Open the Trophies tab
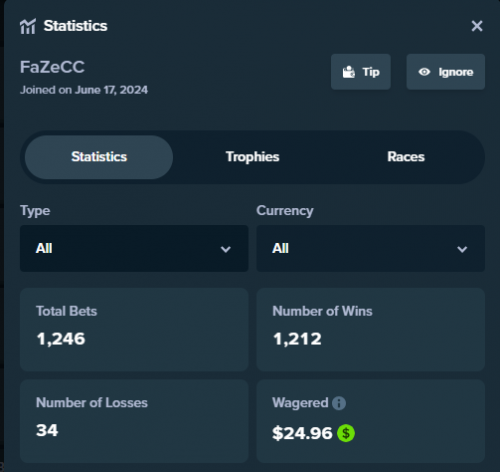The image size is (500, 472). (x=252, y=157)
